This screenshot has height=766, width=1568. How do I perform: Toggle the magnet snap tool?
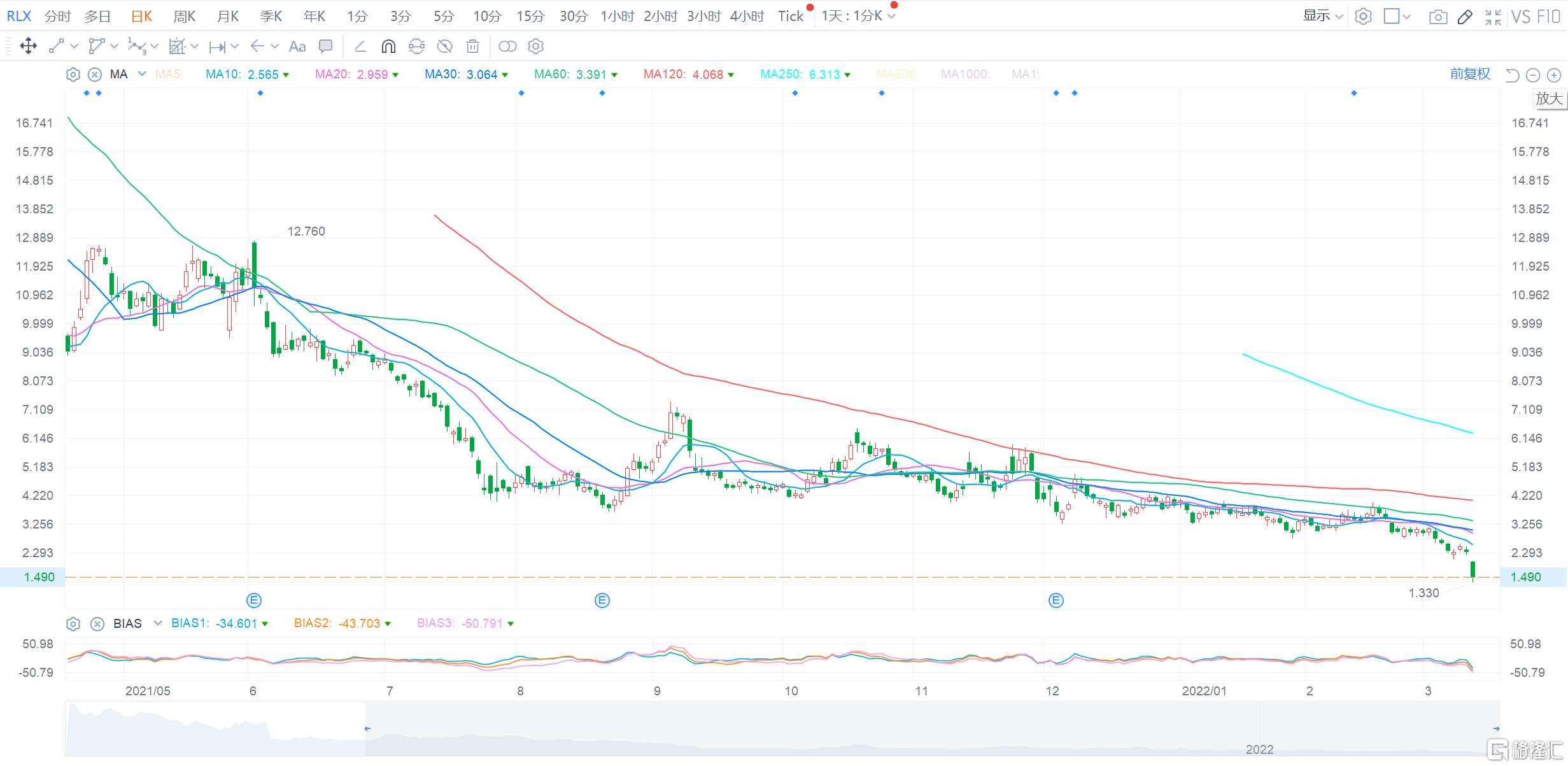(388, 46)
